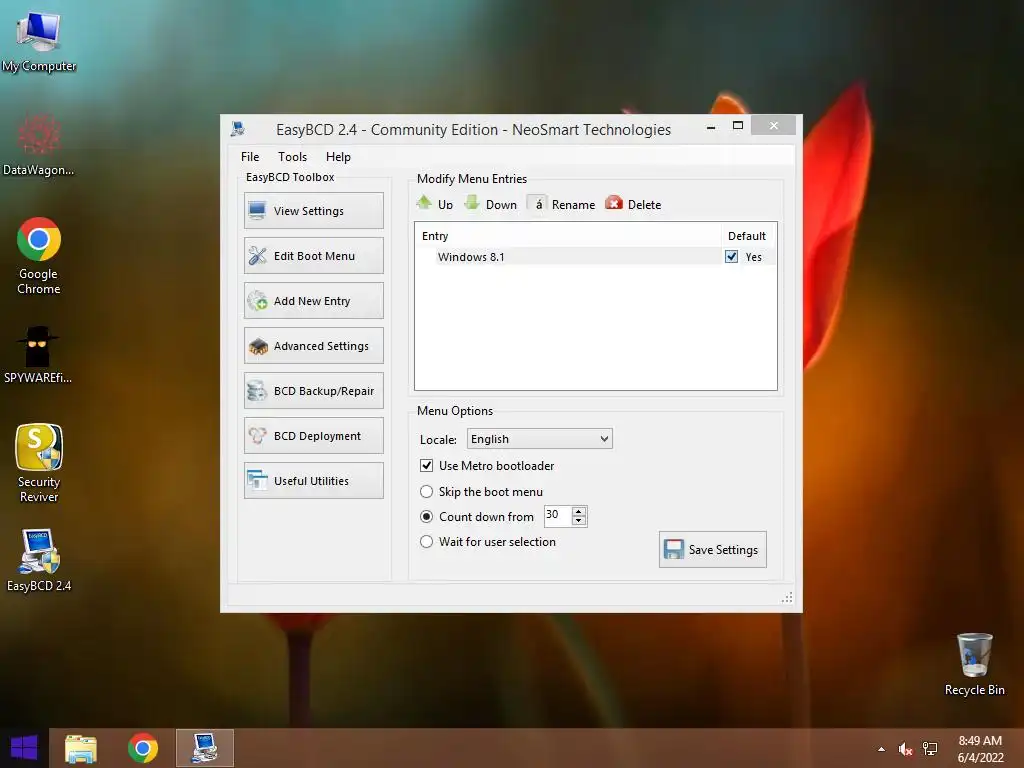Select the Windows 8.1 entry row
Viewport: 1024px width, 768px height.
[x=596, y=257]
